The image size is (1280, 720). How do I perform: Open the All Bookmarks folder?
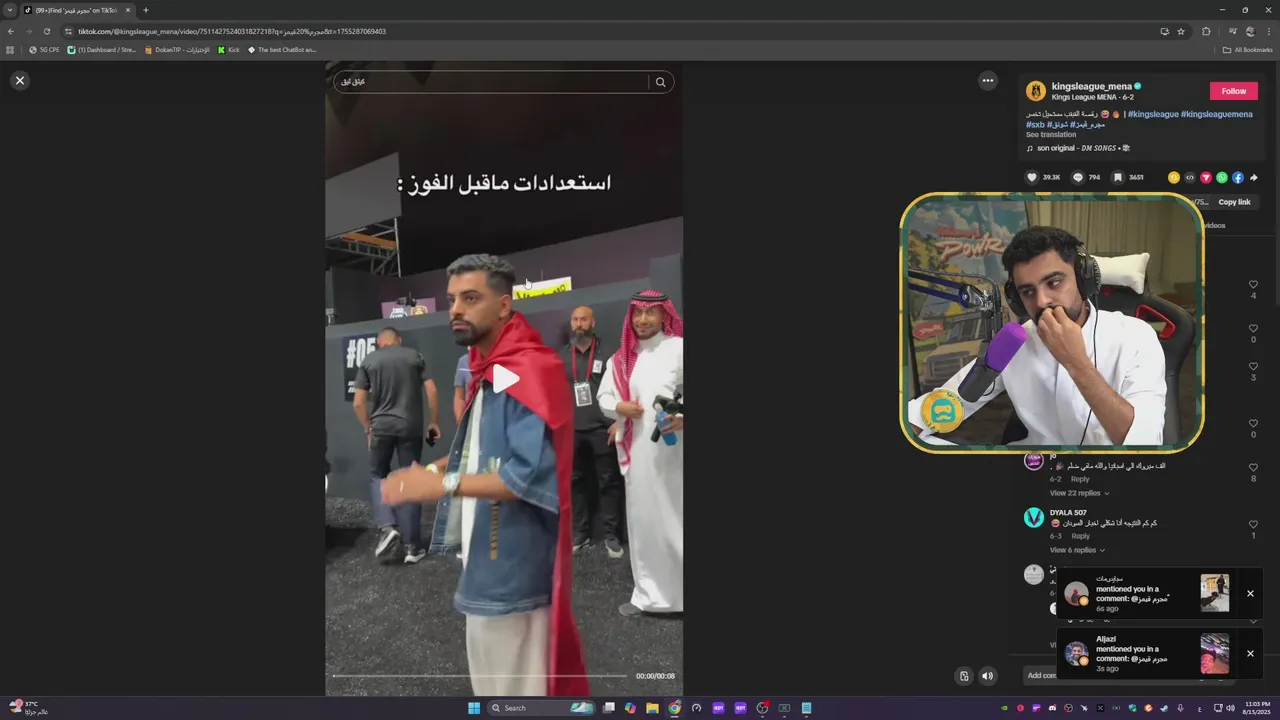(1247, 50)
